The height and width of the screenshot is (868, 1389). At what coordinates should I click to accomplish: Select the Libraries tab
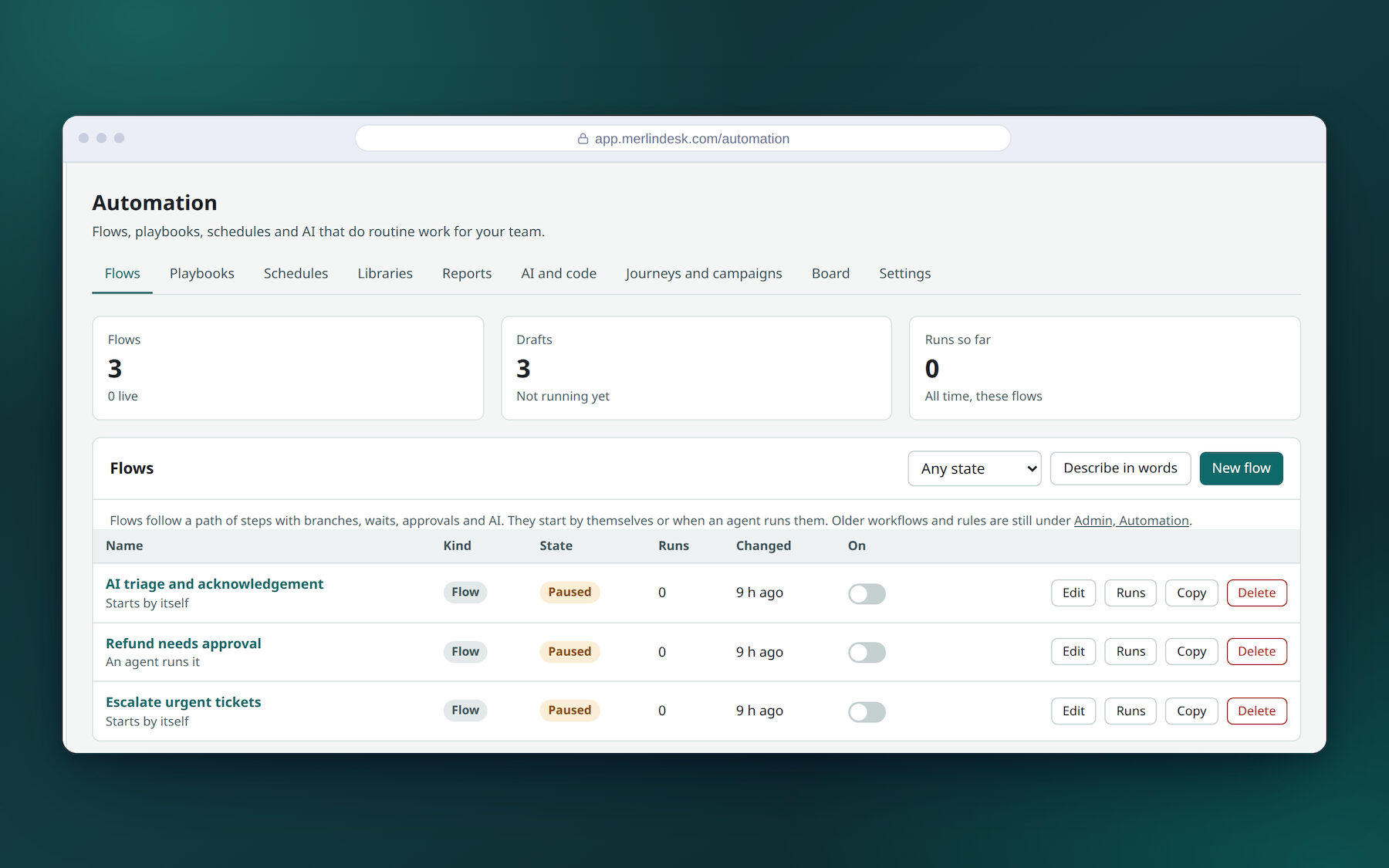[385, 273]
